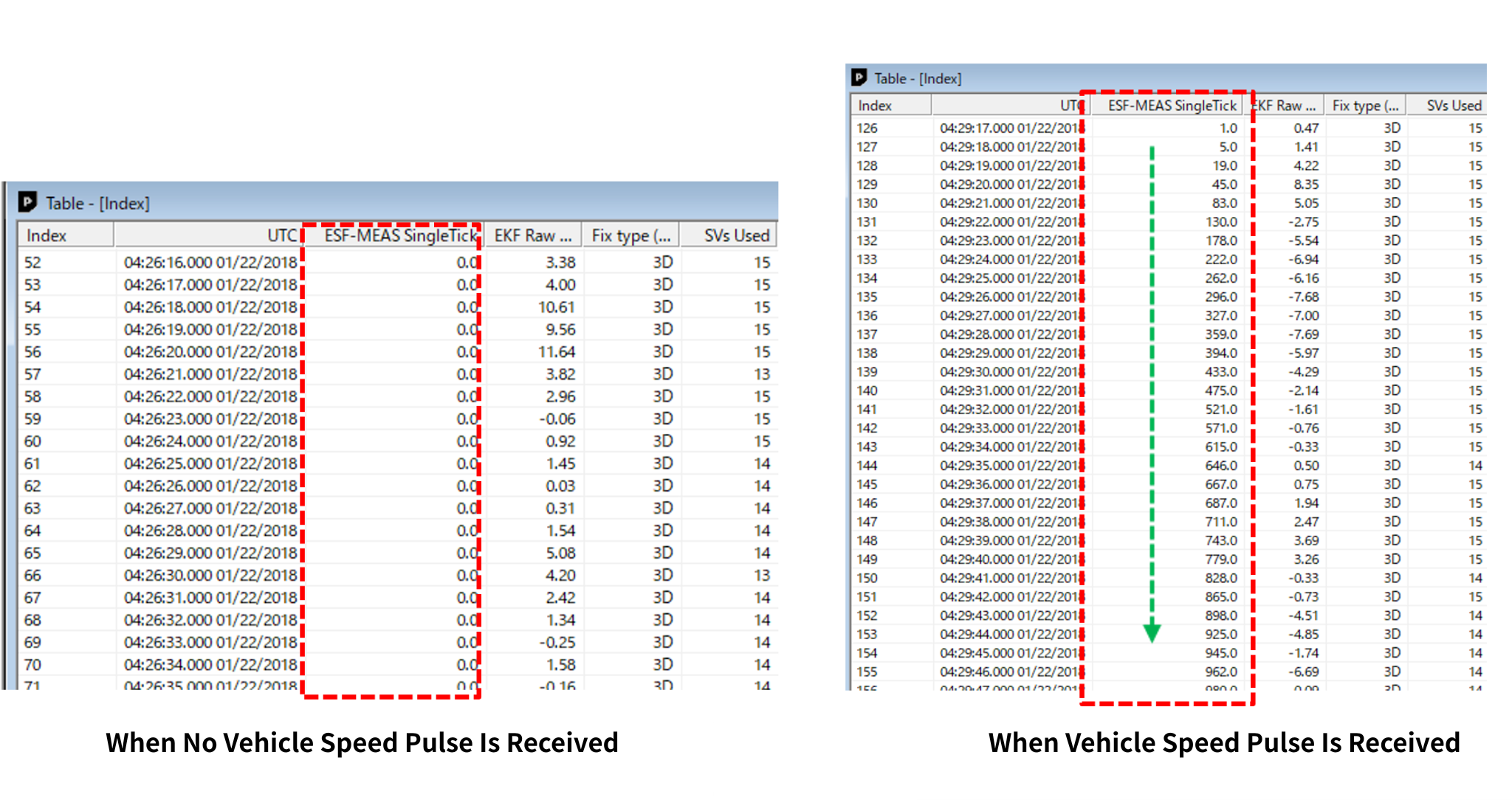1512x800 pixels.
Task: Click Fix type column header in right table
Action: tap(1364, 106)
